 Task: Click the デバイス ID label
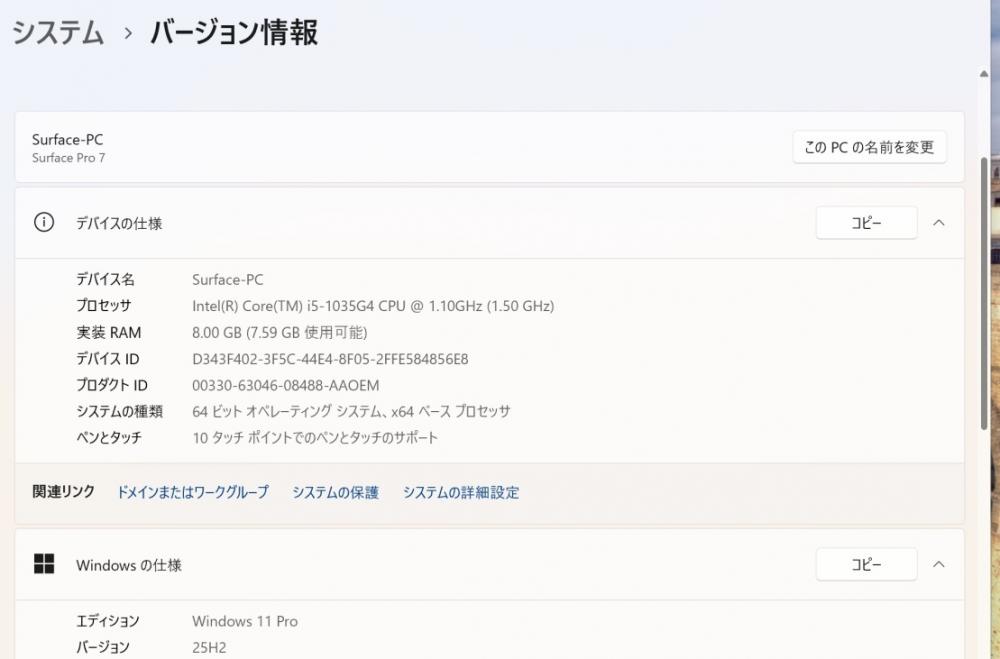[107, 359]
